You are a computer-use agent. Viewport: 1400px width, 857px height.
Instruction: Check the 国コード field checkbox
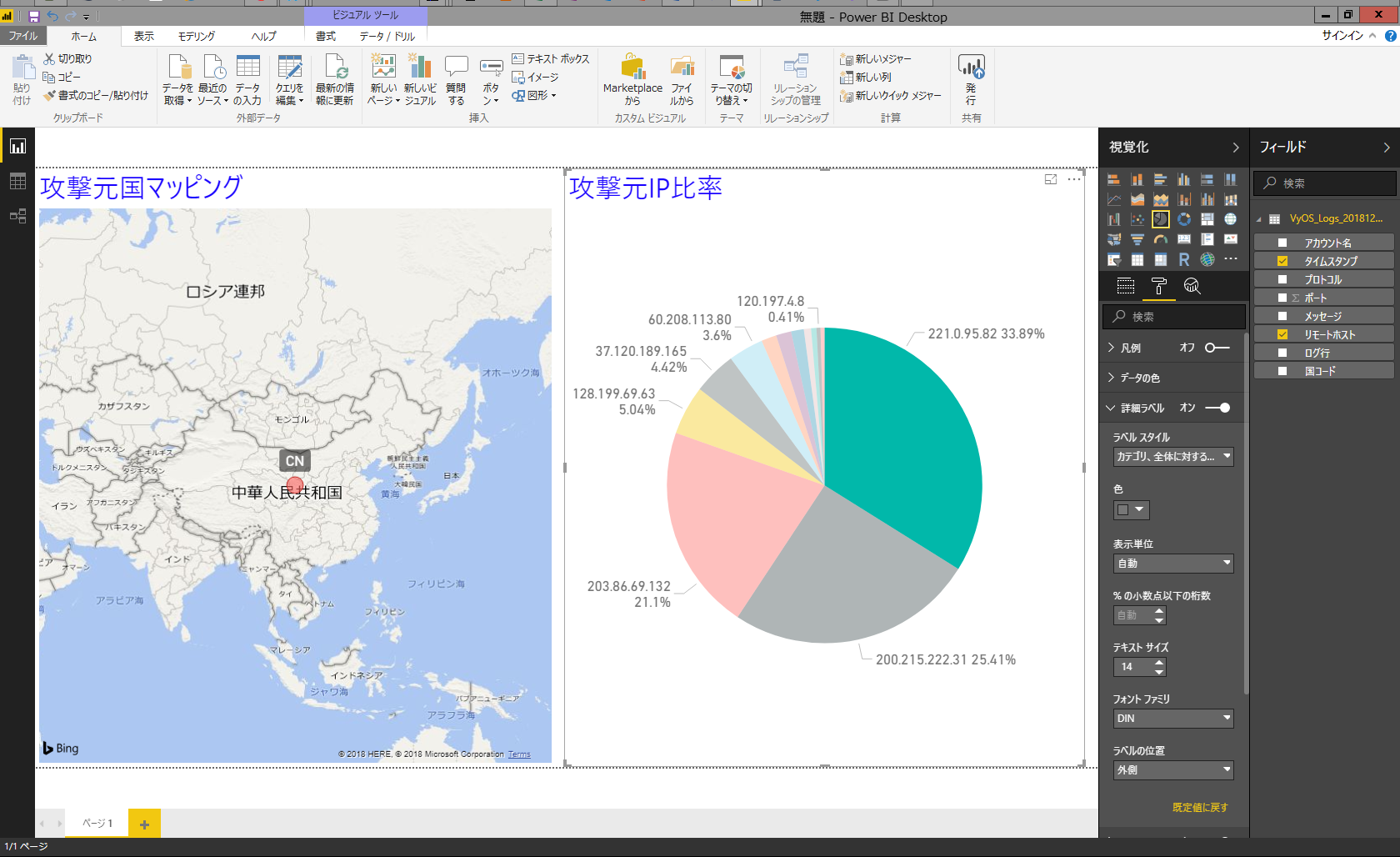click(1282, 371)
